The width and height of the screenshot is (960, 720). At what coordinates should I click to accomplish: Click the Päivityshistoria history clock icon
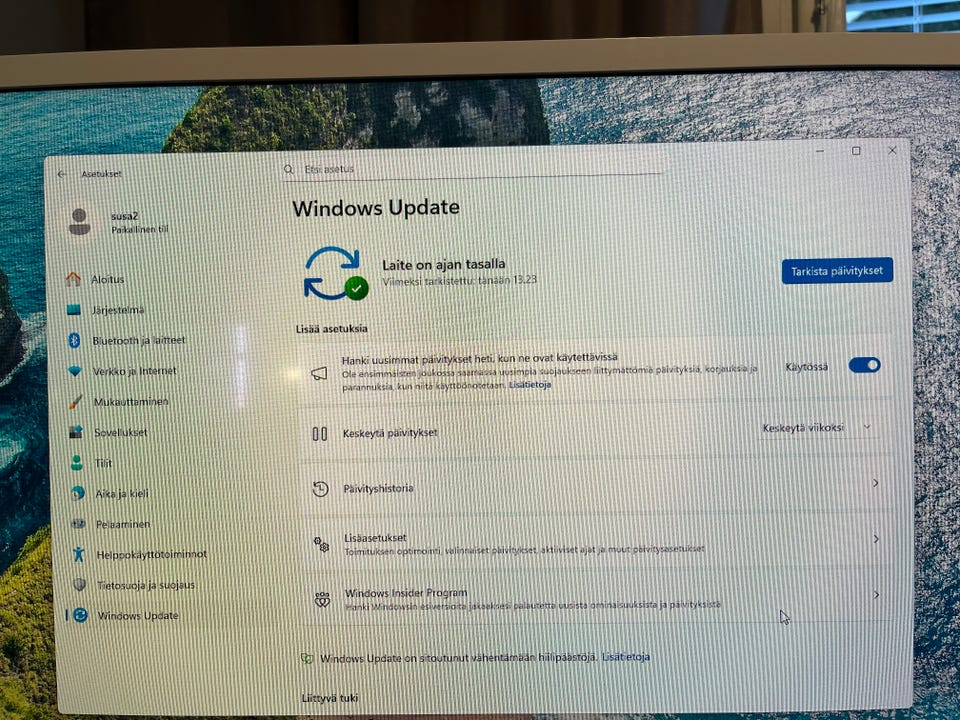320,489
